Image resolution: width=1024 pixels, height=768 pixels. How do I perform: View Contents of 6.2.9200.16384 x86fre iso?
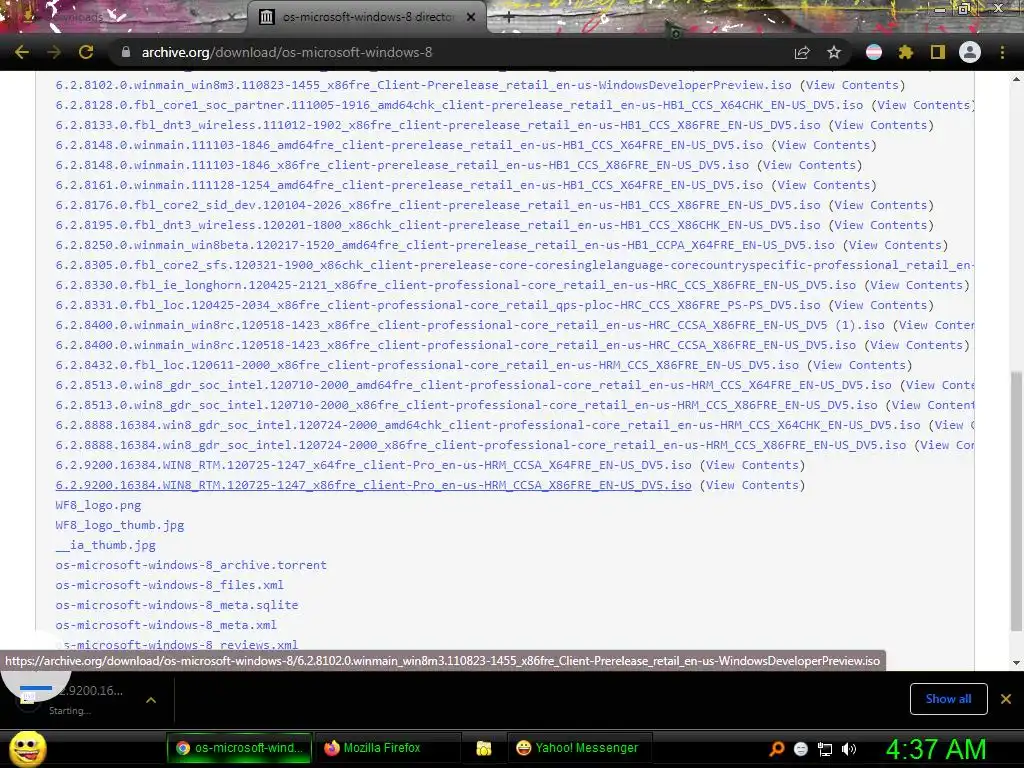(752, 485)
